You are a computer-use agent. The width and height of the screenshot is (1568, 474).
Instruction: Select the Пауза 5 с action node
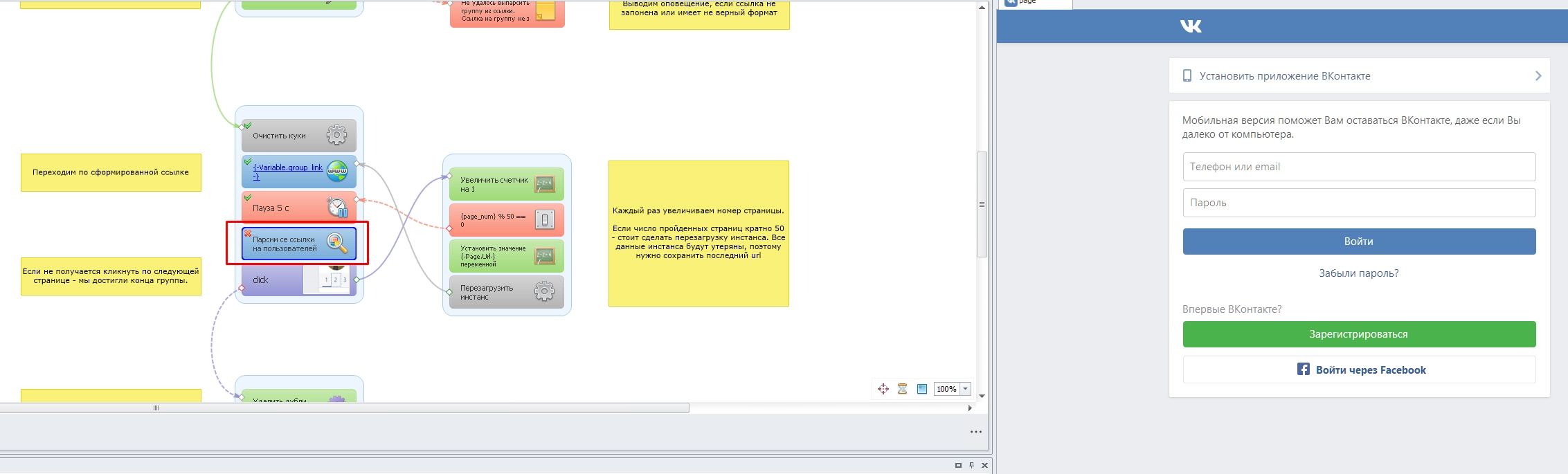(x=299, y=208)
